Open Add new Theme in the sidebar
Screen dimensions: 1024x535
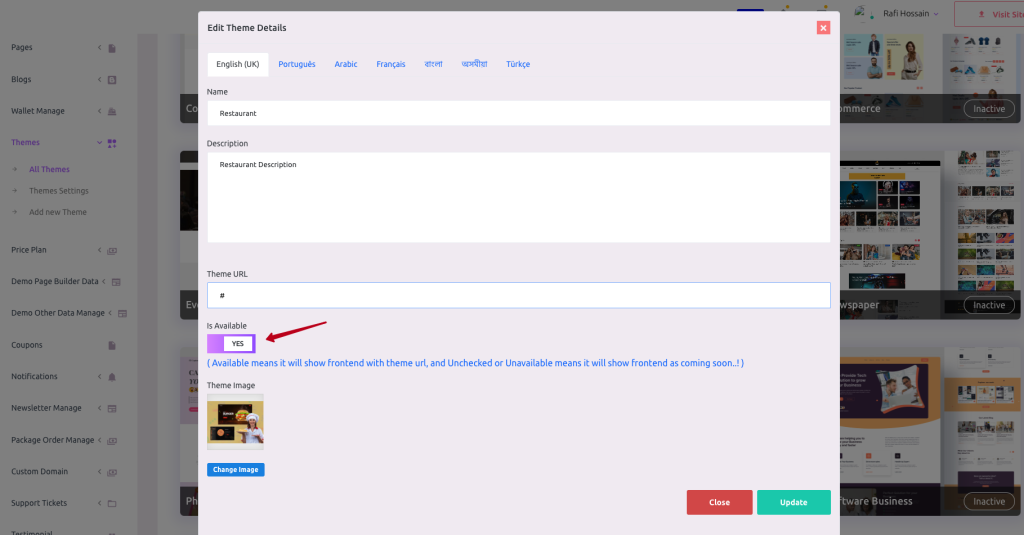point(57,212)
